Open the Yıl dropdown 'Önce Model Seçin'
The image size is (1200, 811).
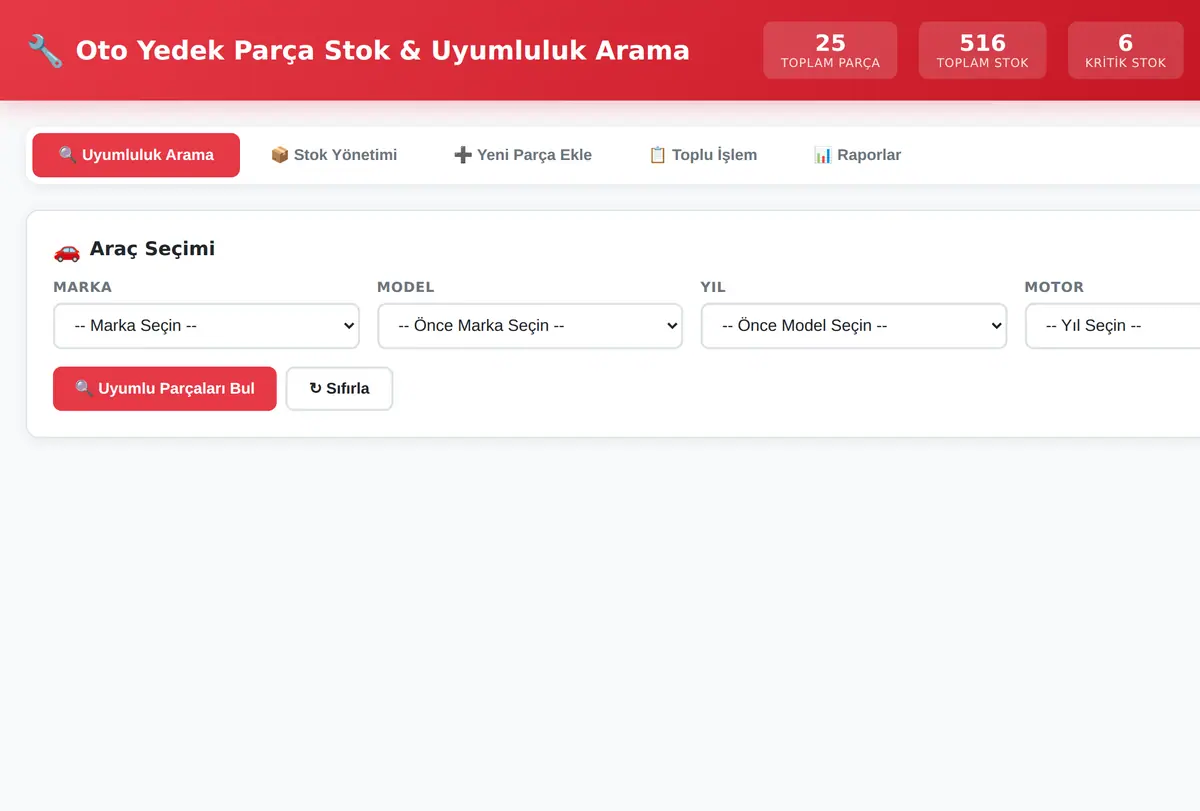[854, 326]
